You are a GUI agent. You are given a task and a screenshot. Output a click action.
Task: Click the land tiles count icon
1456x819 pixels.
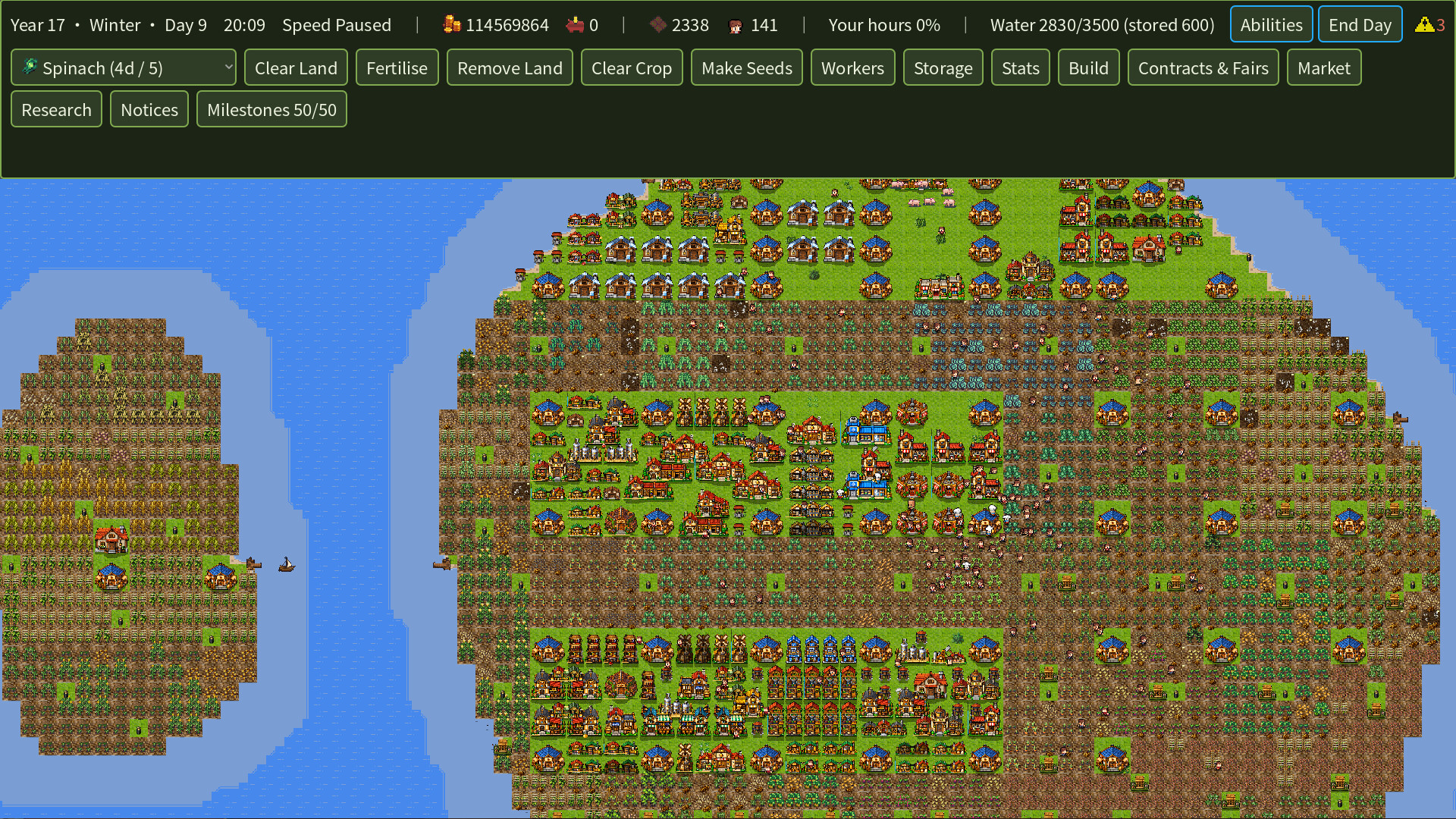point(657,25)
